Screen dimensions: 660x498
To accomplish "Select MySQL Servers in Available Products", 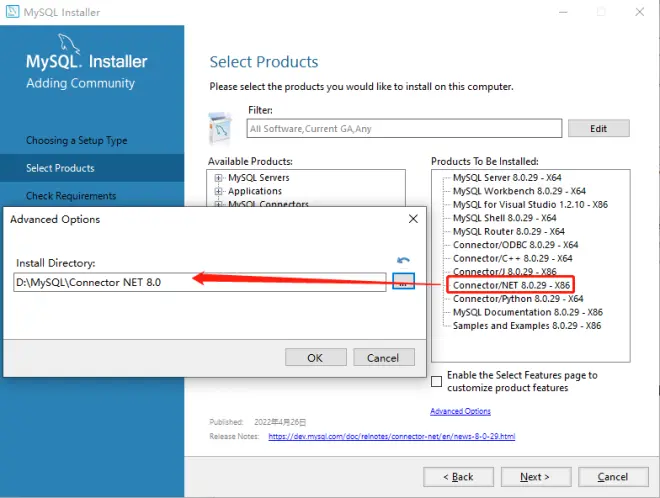I will [258, 178].
